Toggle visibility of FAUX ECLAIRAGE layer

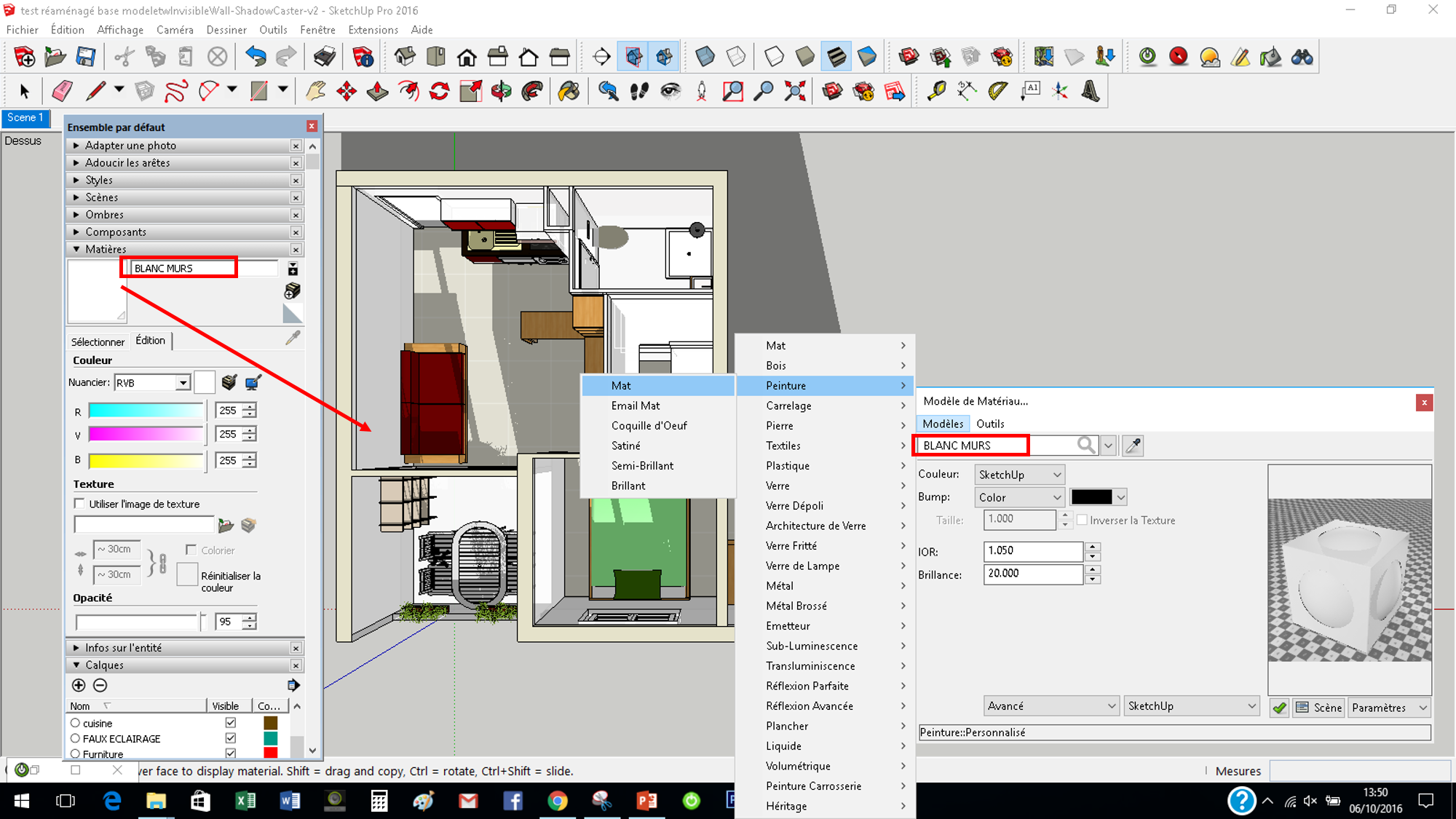click(231, 738)
